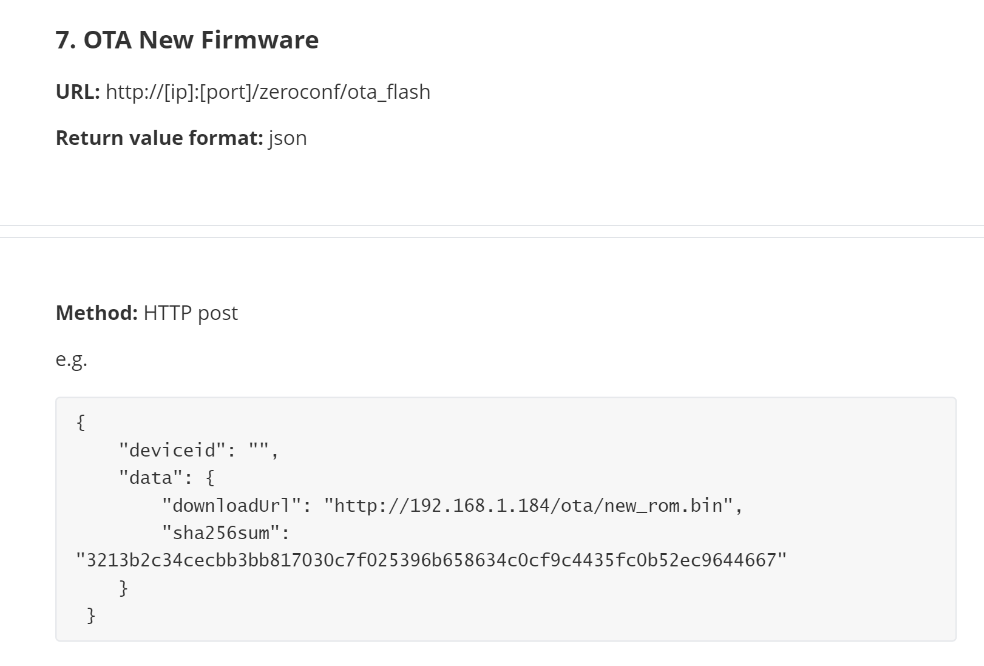Click the final closing brace in code block
984x666 pixels.
[x=92, y=615]
